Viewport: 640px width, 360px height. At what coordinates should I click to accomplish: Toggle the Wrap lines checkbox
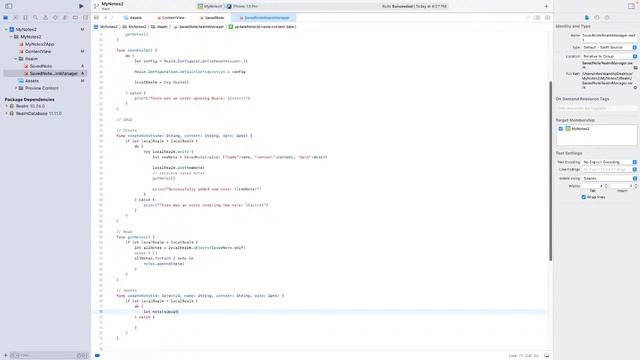click(x=584, y=197)
